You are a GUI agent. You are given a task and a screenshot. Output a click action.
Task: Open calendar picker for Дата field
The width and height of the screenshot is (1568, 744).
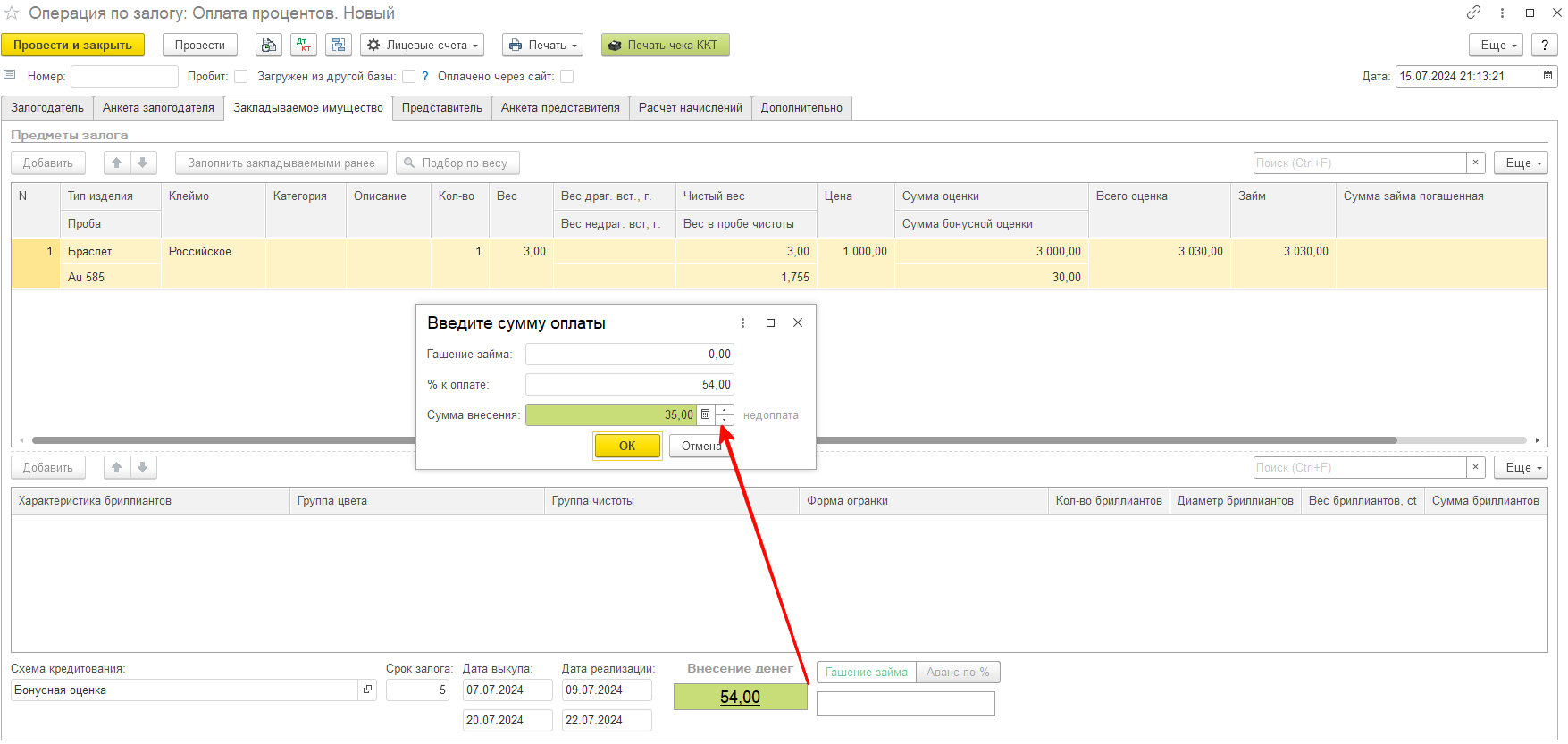[x=1547, y=76]
